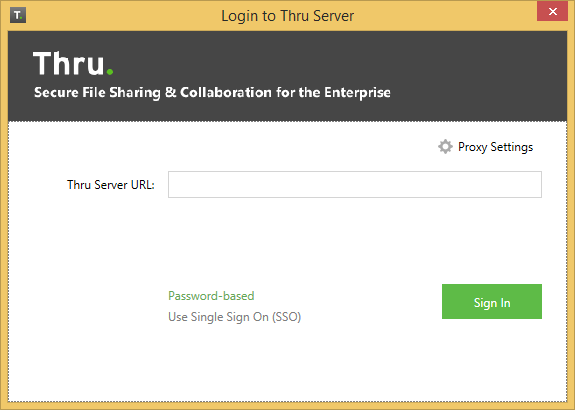The image size is (575, 410).
Task: Click the green dot in Thru logo
Action: click(x=110, y=72)
